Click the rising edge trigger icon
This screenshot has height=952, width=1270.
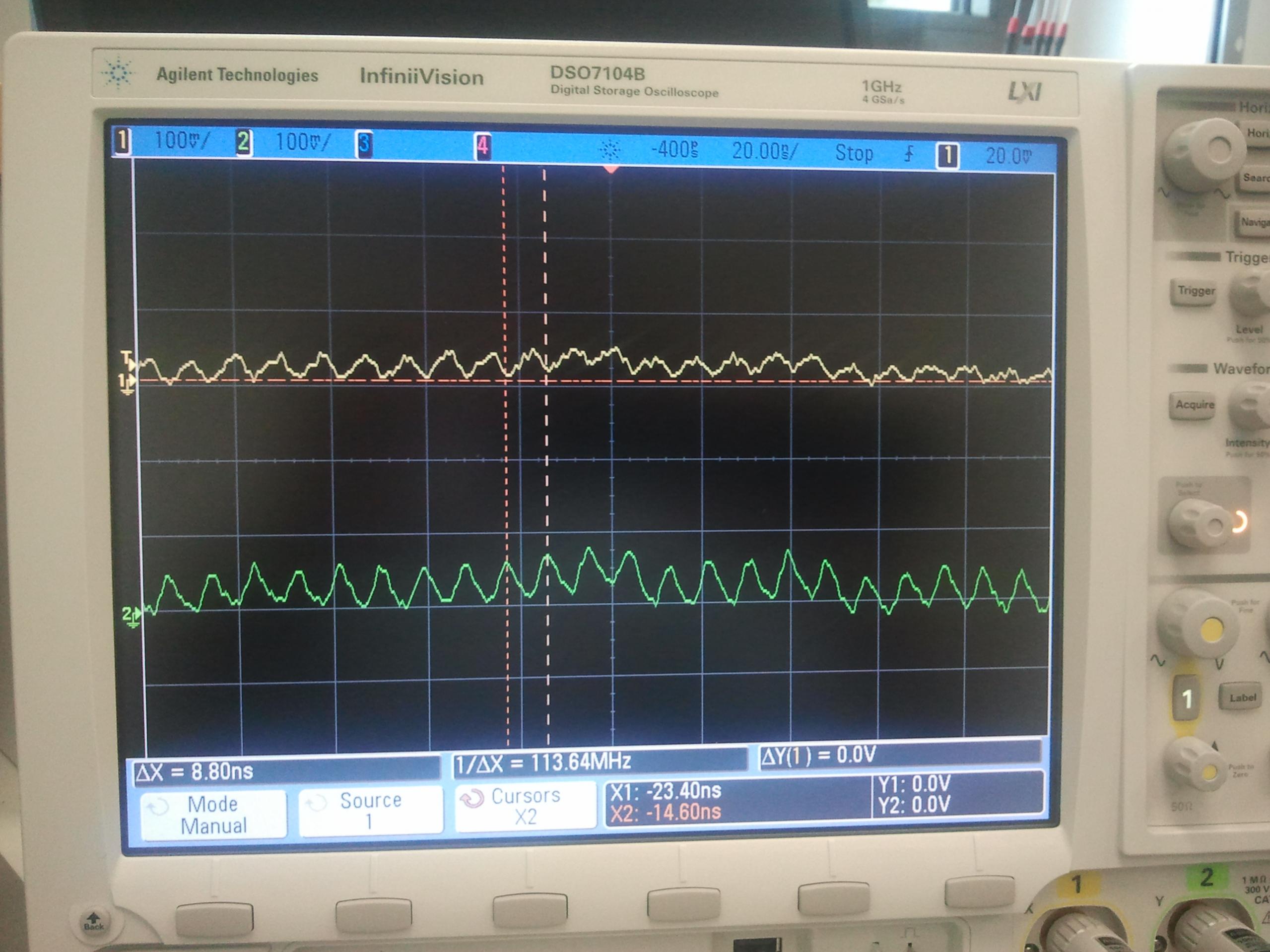click(909, 154)
